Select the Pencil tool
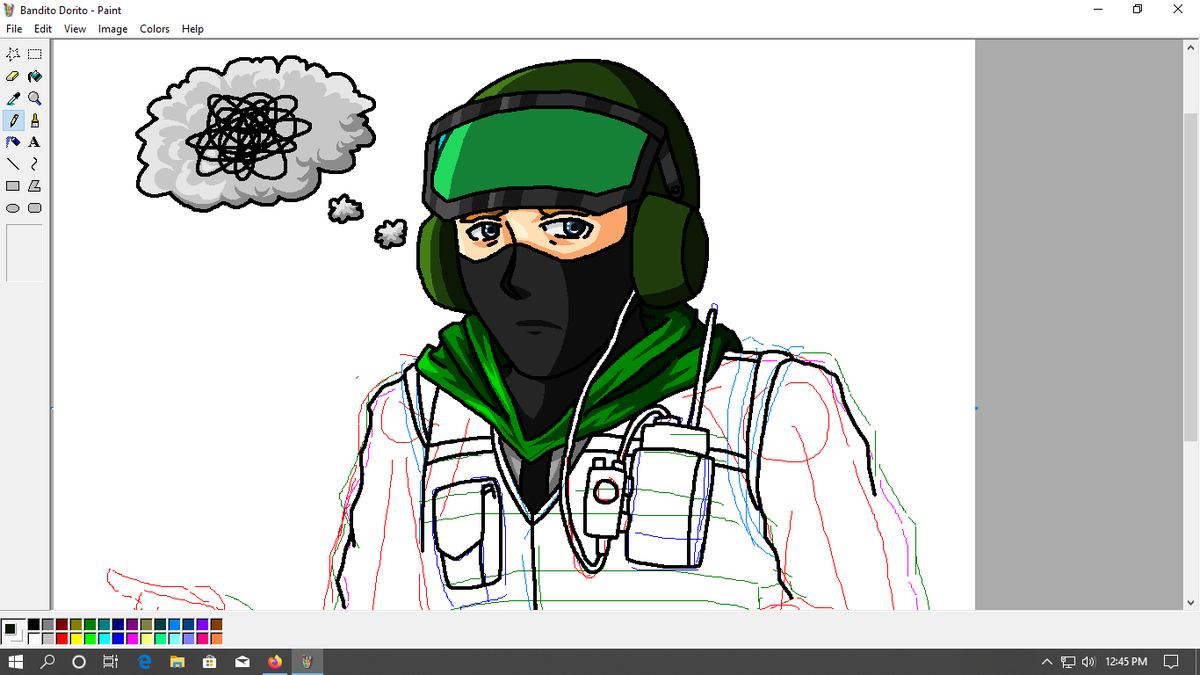1200x675 pixels. (x=13, y=120)
